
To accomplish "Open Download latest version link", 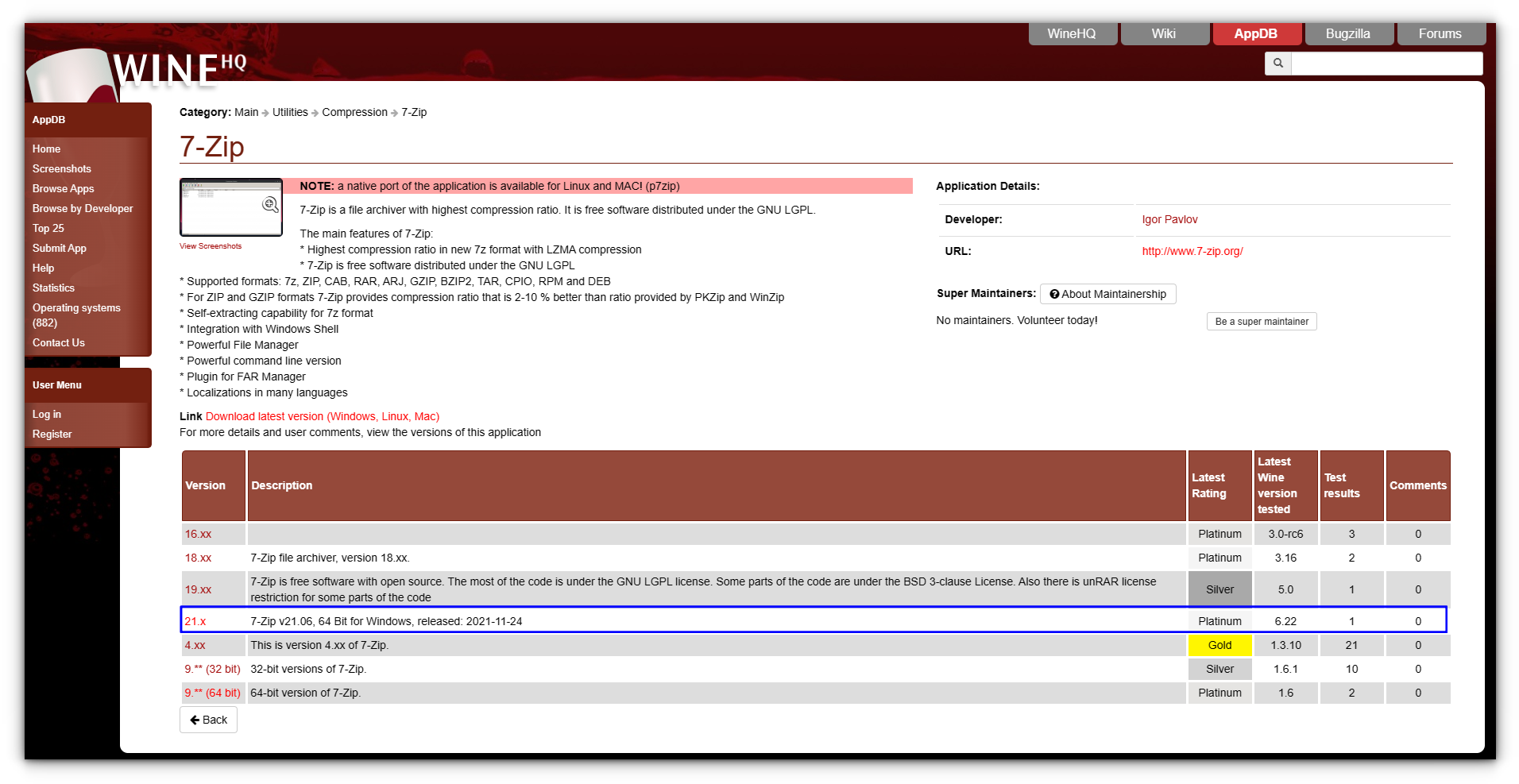I will [x=322, y=415].
